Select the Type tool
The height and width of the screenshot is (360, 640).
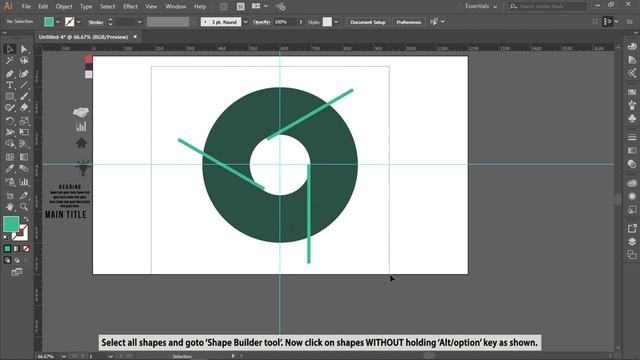(10, 85)
